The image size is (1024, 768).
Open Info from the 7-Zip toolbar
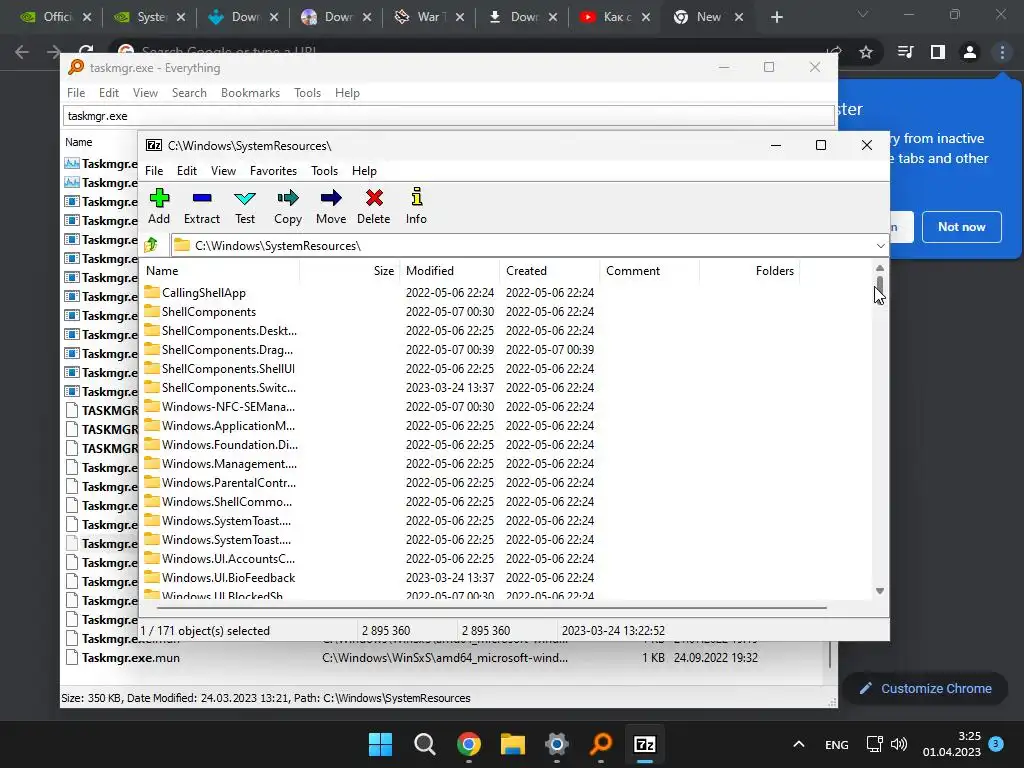[416, 206]
